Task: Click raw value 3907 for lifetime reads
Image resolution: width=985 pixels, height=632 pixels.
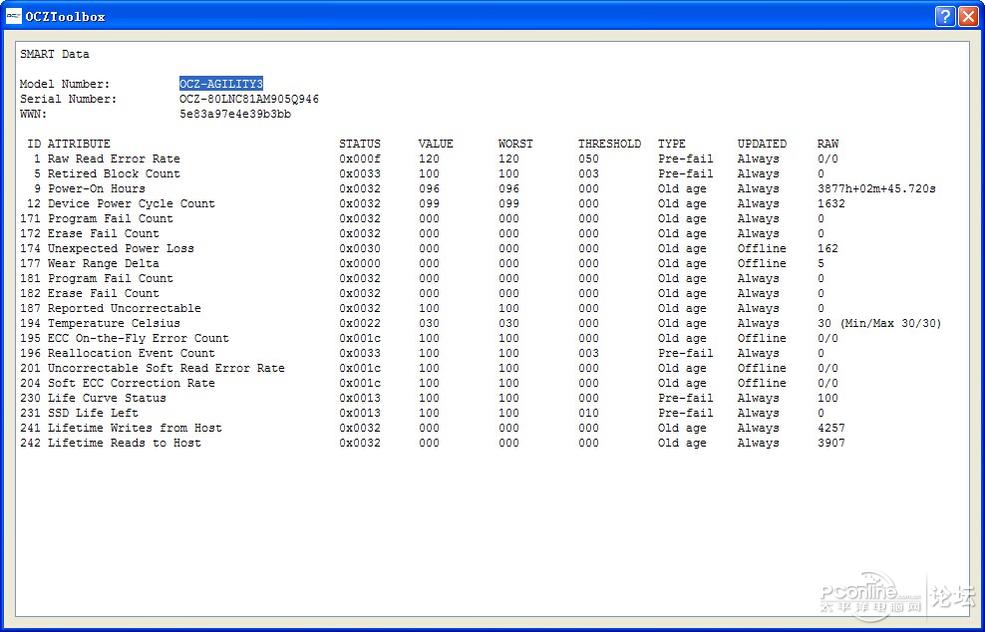Action: click(831, 444)
